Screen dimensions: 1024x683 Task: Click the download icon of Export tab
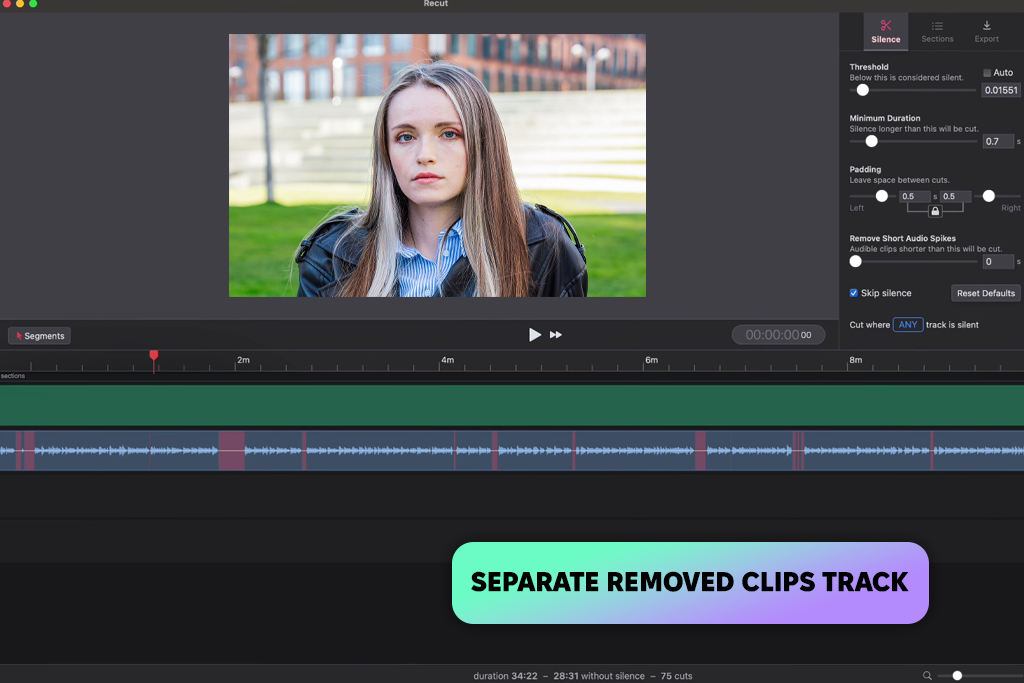(x=986, y=25)
